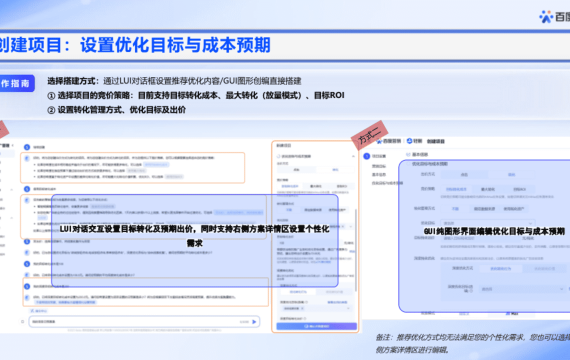Choose 最大转化 strategy in the GUI form

tap(488, 189)
